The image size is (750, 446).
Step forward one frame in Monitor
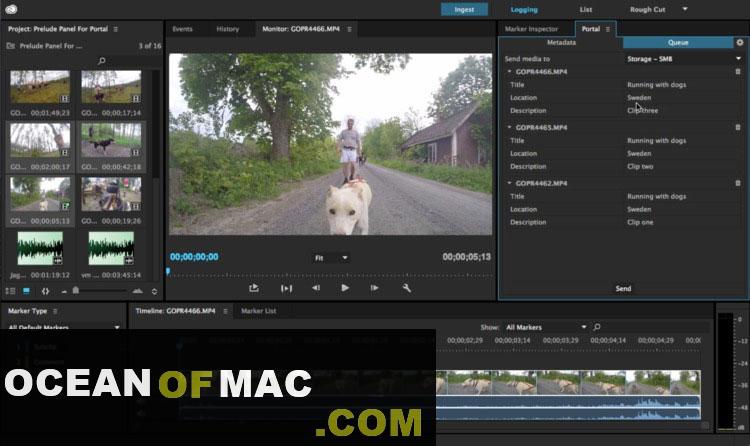375,288
